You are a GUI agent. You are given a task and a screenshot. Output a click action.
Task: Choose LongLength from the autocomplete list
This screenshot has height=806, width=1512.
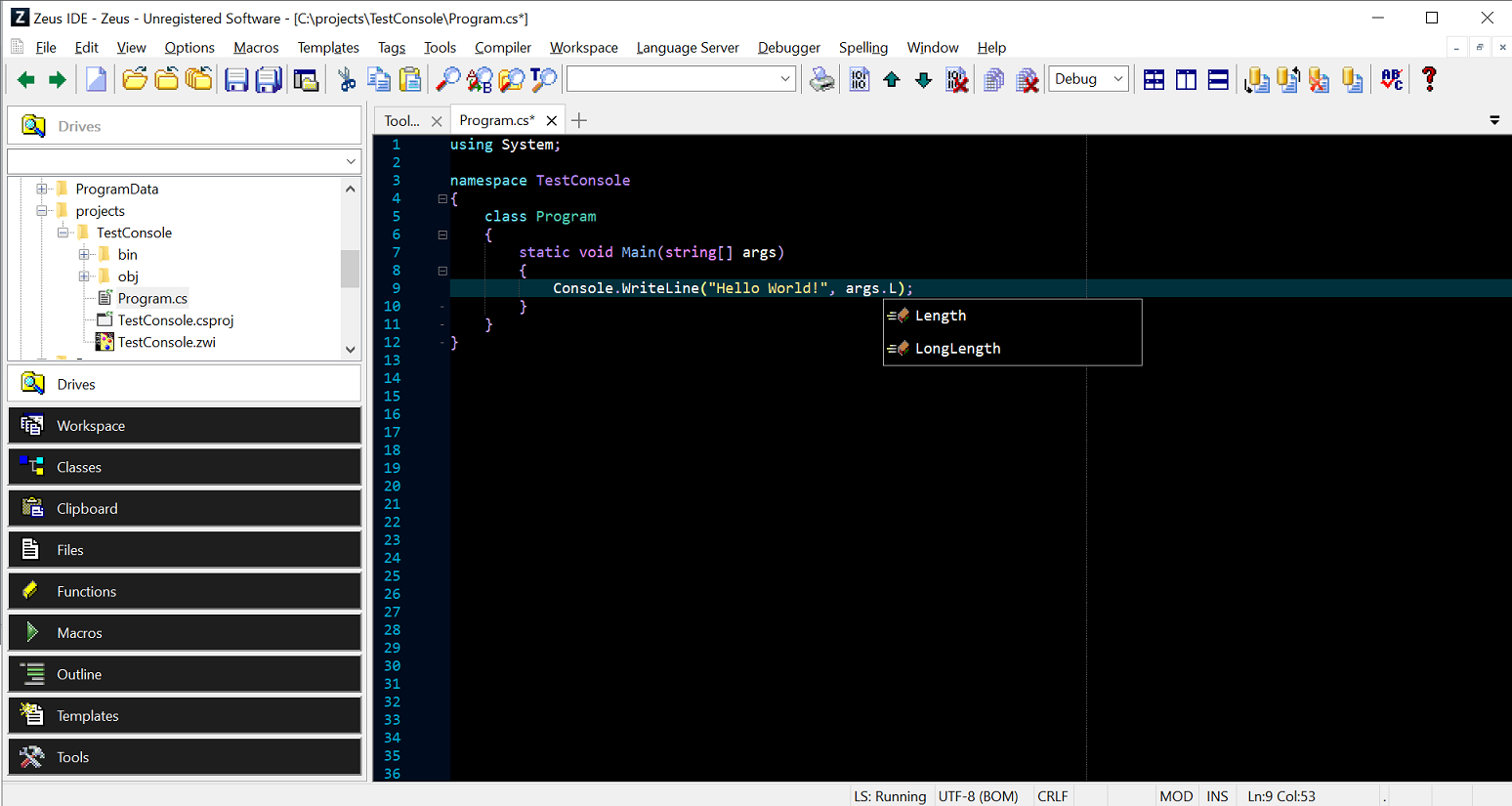point(1012,349)
